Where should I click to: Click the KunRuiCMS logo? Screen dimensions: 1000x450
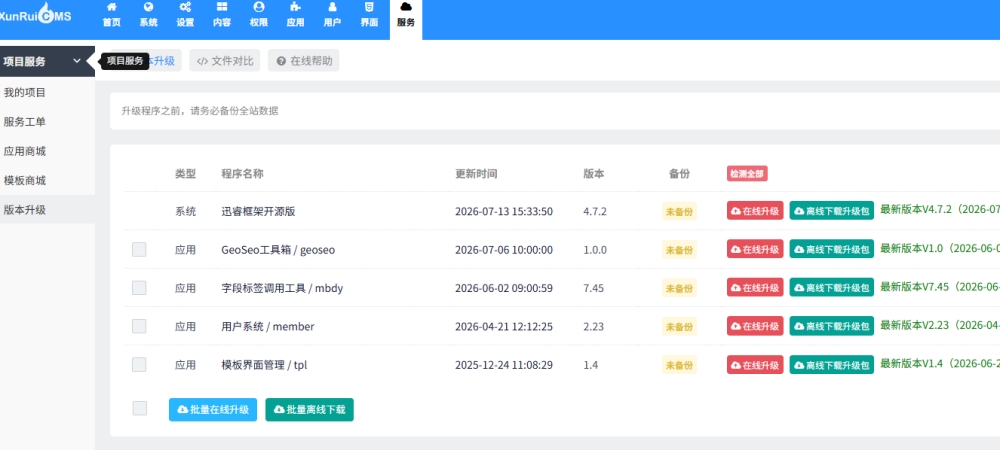(x=36, y=15)
